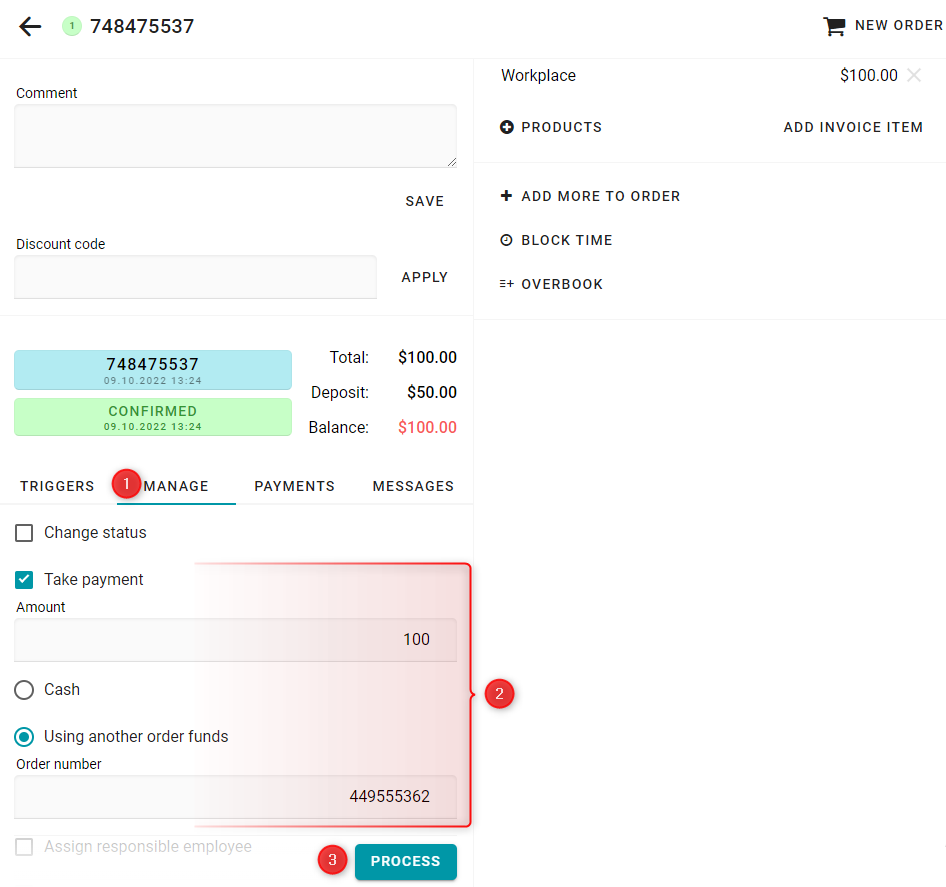
Task: Click the Save comment button
Action: click(x=425, y=201)
